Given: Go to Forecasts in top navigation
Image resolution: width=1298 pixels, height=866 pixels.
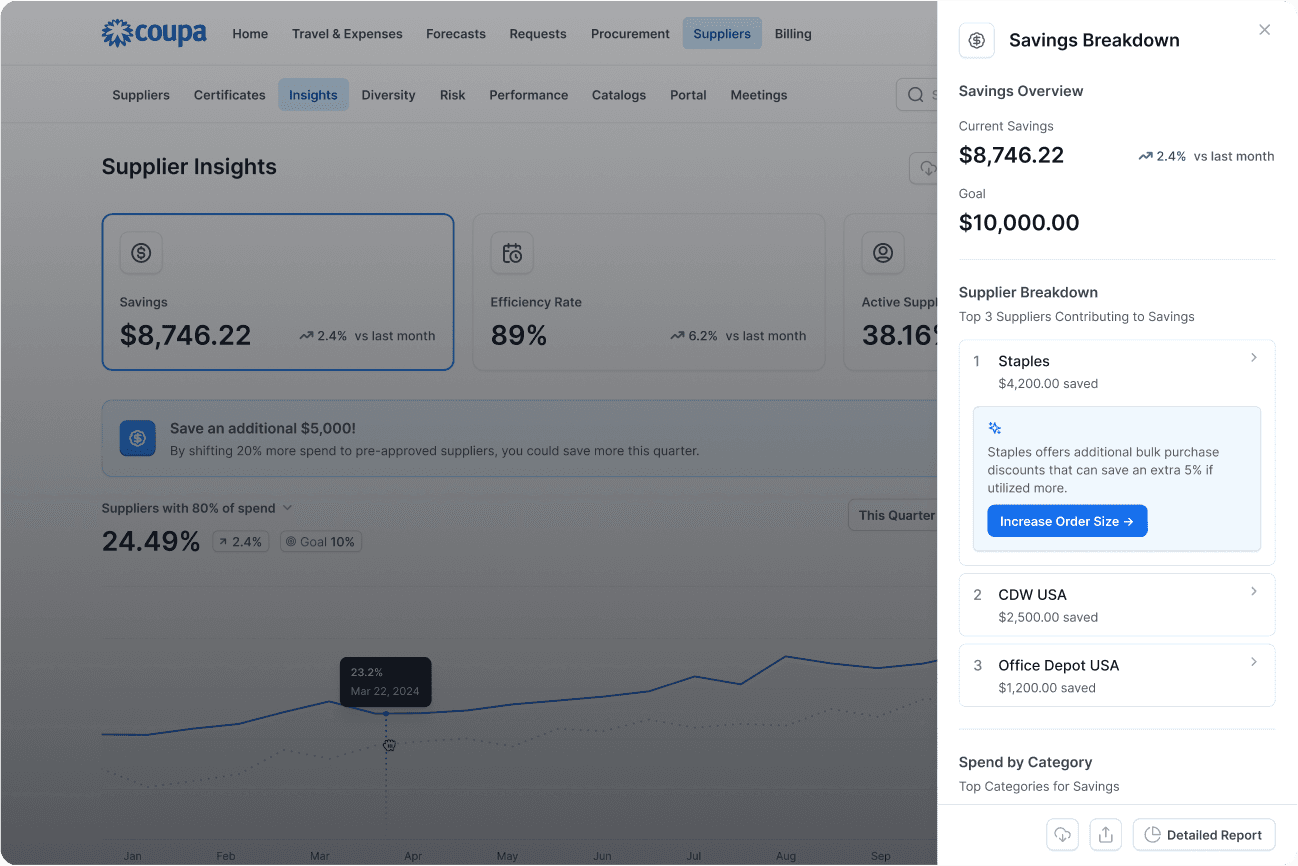Looking at the screenshot, I should pyautogui.click(x=456, y=34).
